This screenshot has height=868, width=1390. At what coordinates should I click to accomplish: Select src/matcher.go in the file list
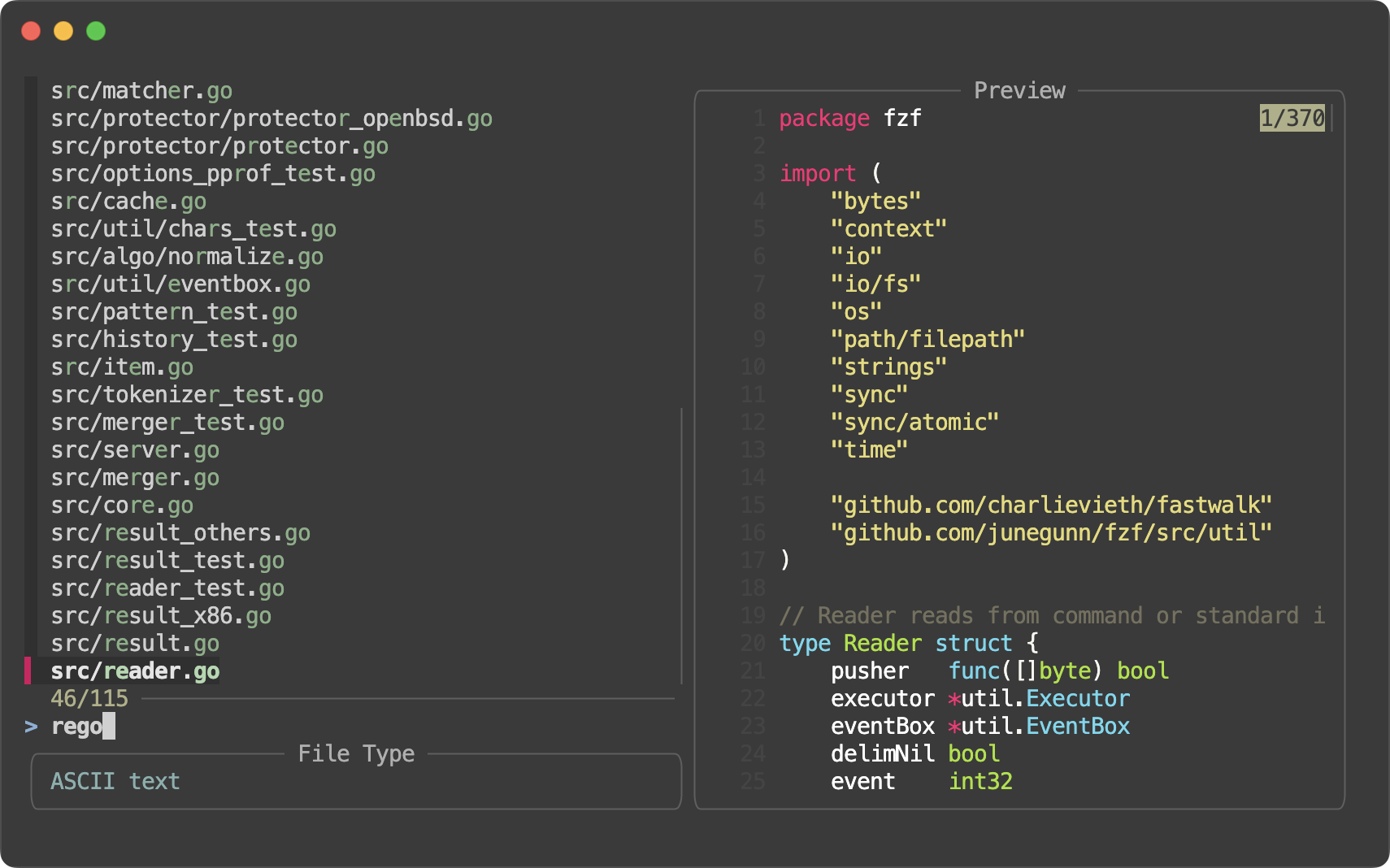click(141, 91)
